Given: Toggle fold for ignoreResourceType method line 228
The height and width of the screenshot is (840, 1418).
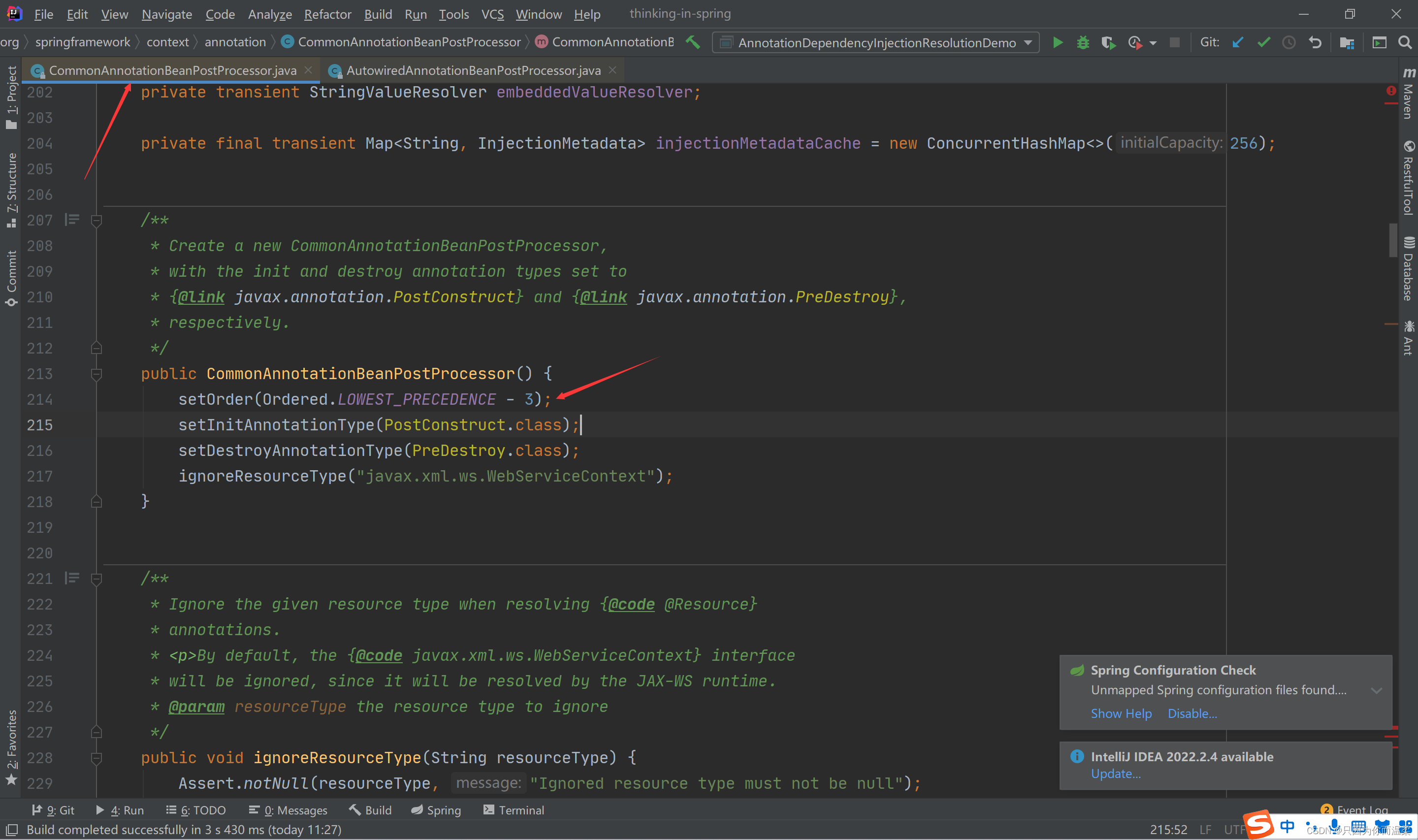Looking at the screenshot, I should tap(96, 758).
